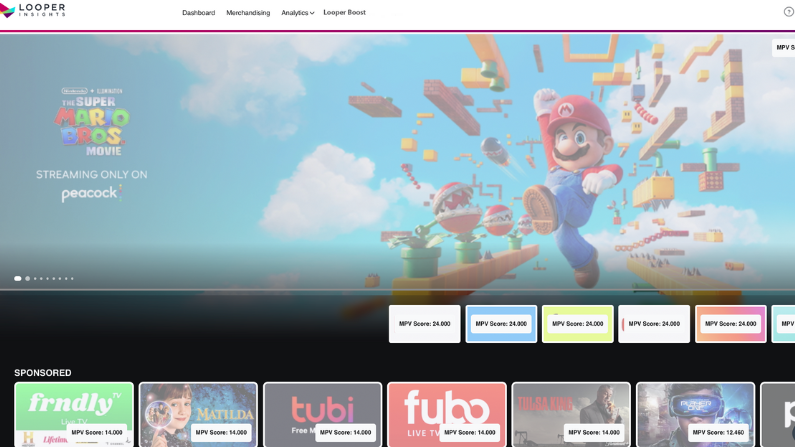Jump to the second carousel slide dot
795x447 pixels.
(27, 278)
